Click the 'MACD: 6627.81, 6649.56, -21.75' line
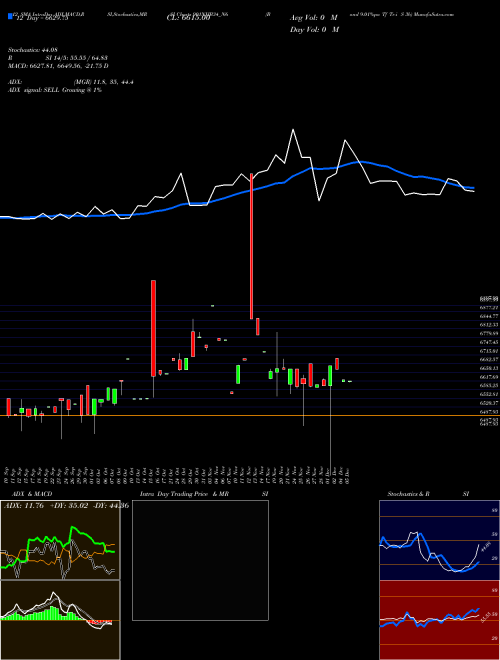This screenshot has width=500, height=660. 58,66
